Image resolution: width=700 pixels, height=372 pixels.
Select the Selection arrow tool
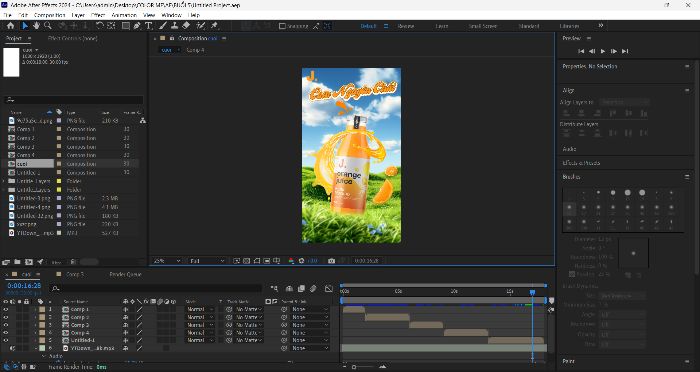point(25,26)
